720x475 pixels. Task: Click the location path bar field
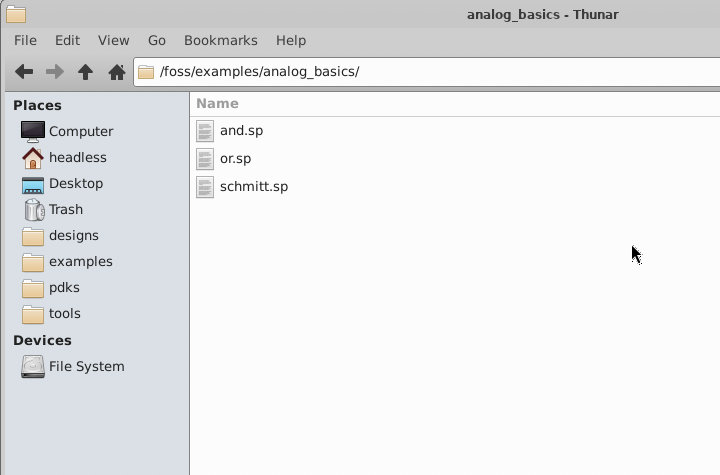pyautogui.click(x=430, y=72)
